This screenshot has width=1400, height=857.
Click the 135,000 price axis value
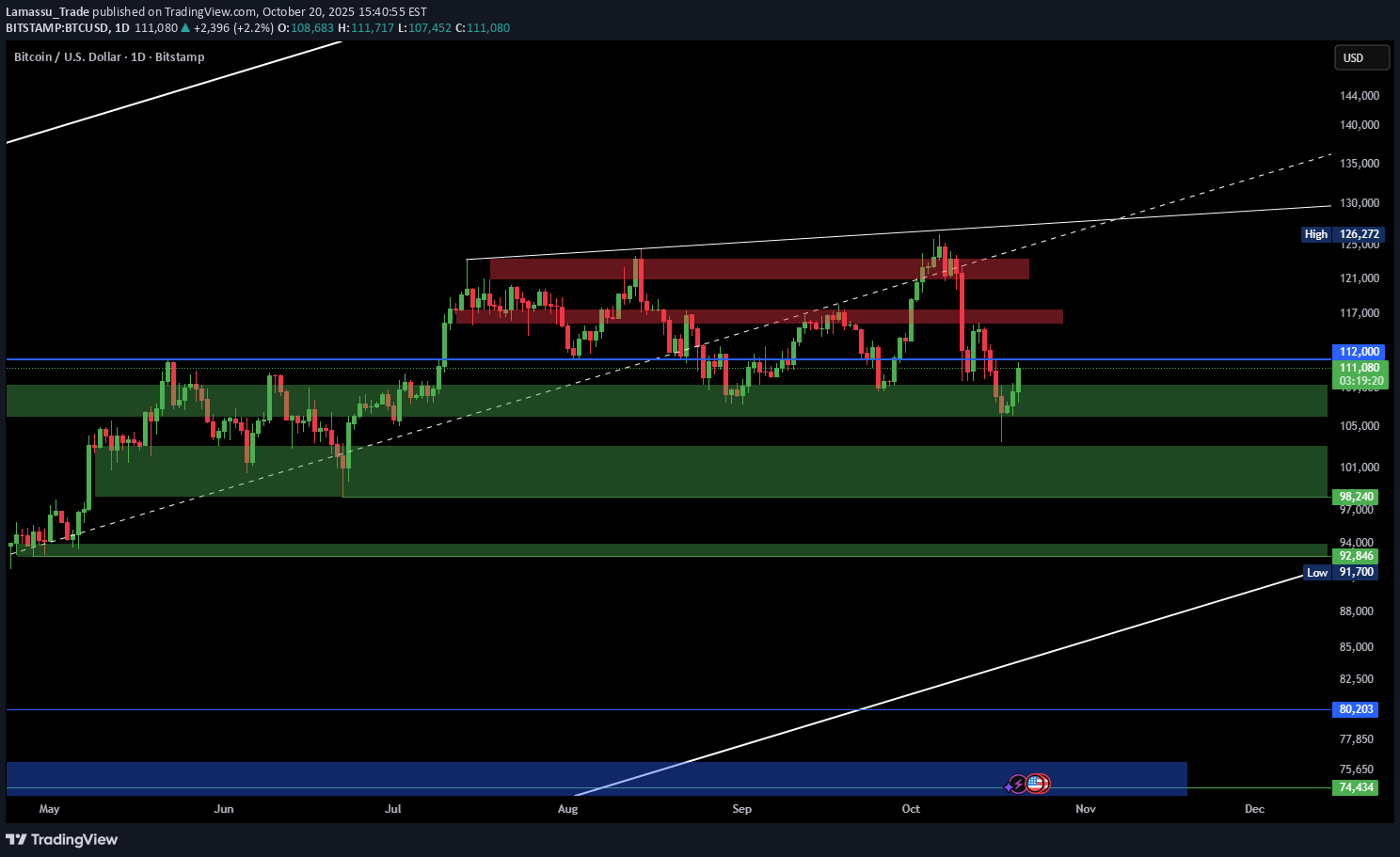(1360, 164)
